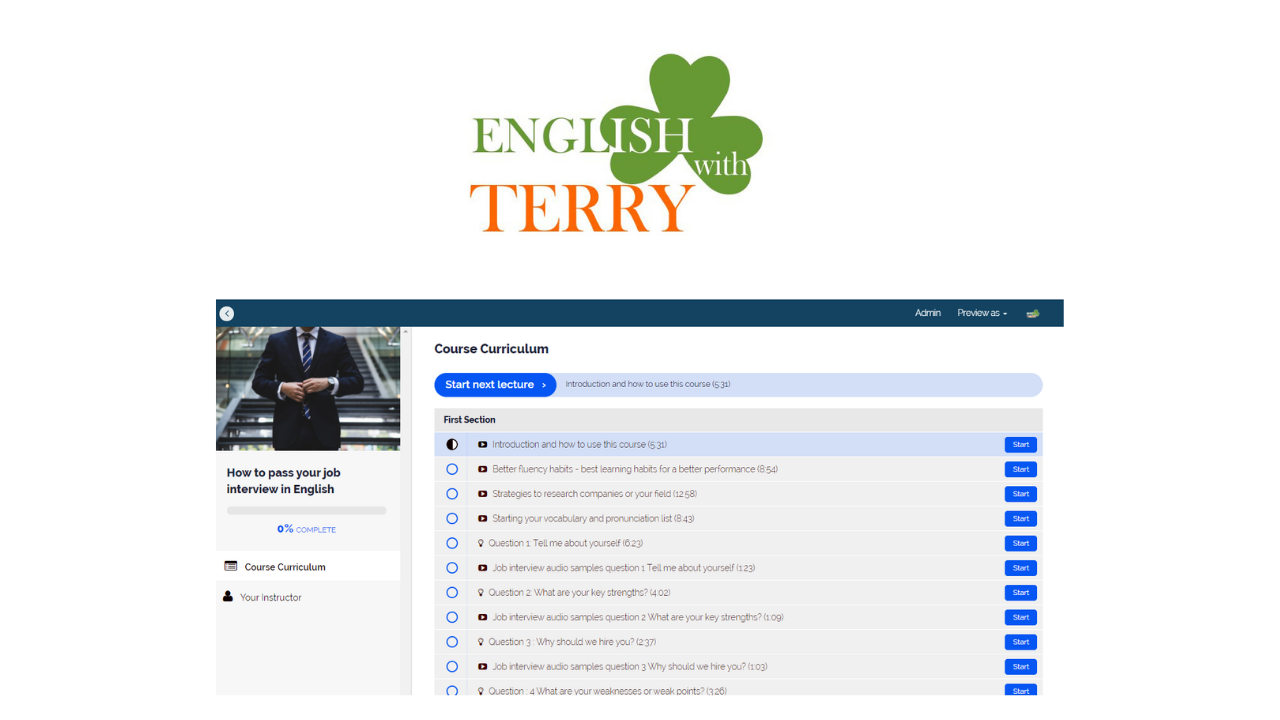Click the video icon beside Better fluency habits
Viewport: 1280px width, 720px height.
tap(483, 469)
